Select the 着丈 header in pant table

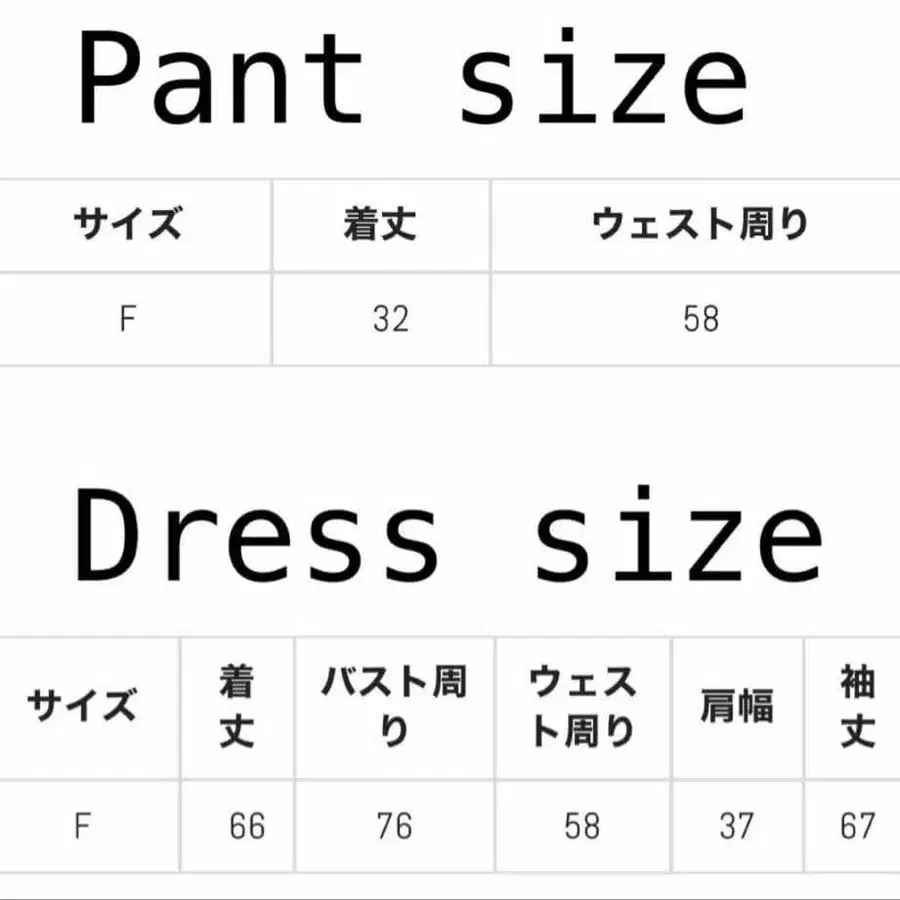[380, 224]
